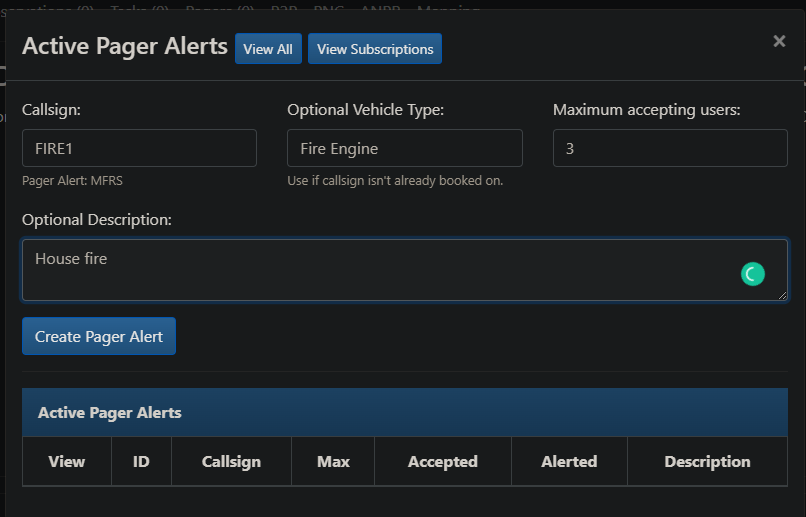Viewport: 806px width, 517px height.
Task: Open View Subscriptions
Action: point(375,49)
